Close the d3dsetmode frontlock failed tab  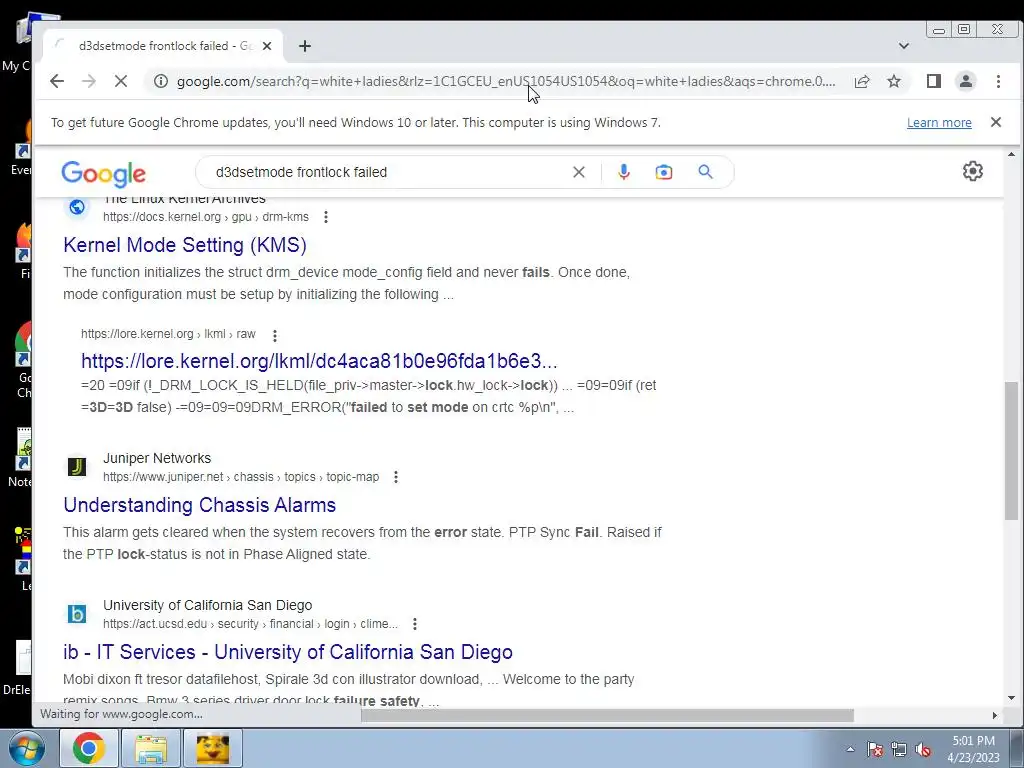[x=266, y=46]
